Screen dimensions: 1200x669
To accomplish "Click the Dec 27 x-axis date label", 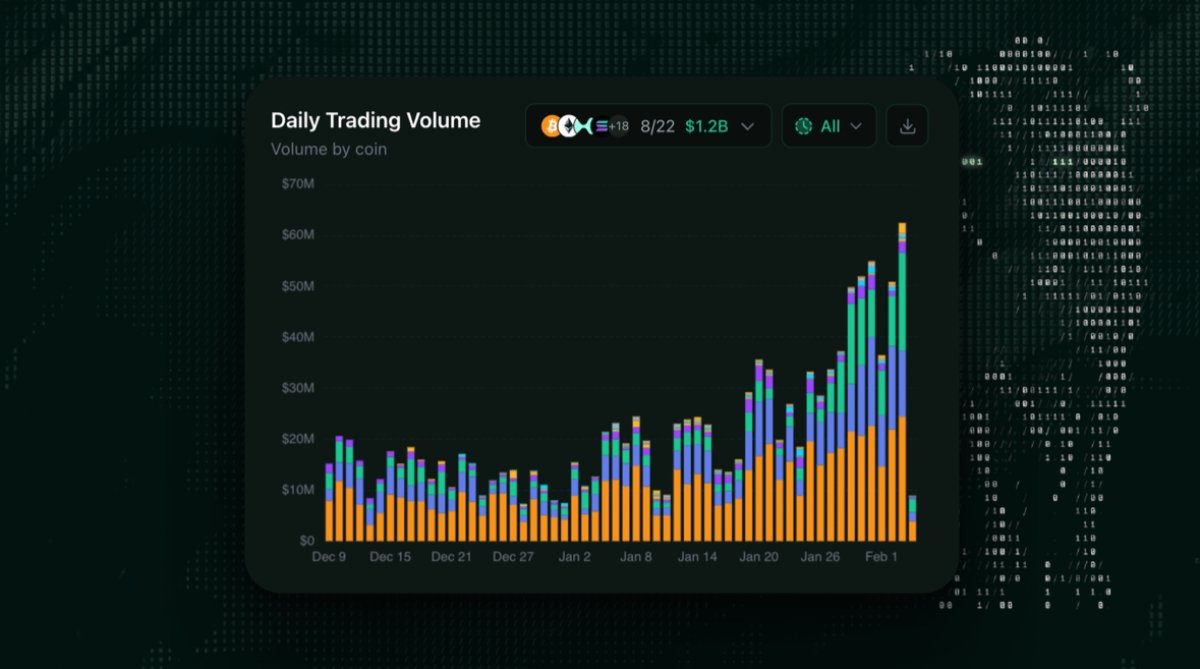I will click(x=513, y=557).
